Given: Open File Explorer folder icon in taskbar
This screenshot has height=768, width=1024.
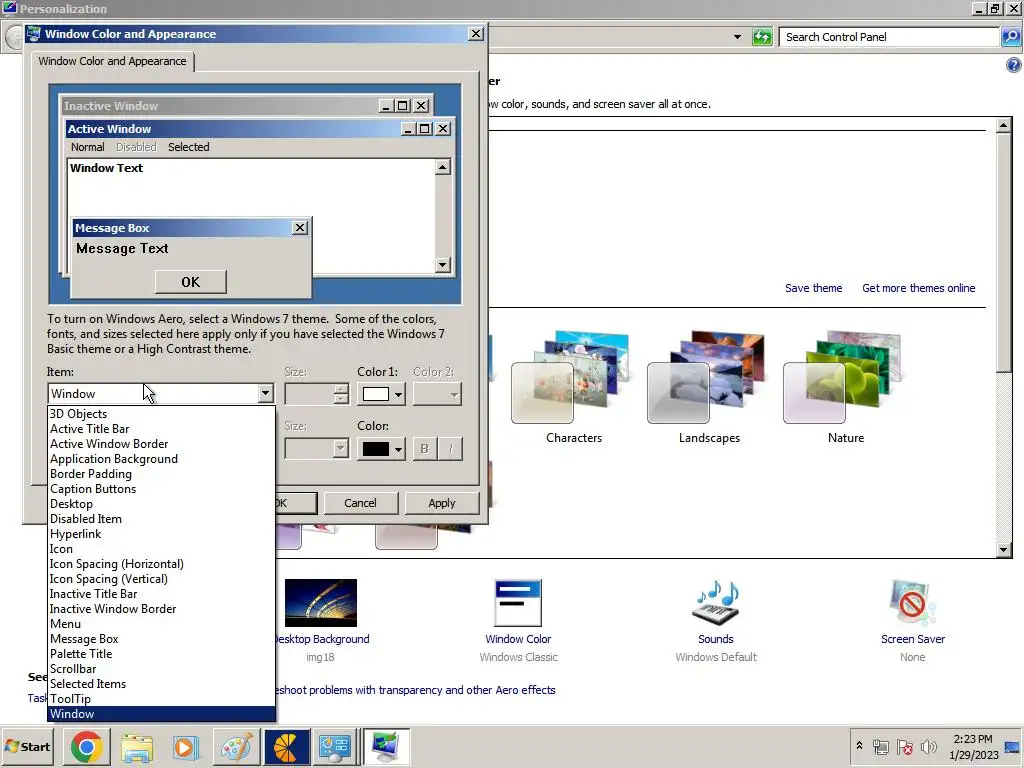Looking at the screenshot, I should tap(136, 747).
